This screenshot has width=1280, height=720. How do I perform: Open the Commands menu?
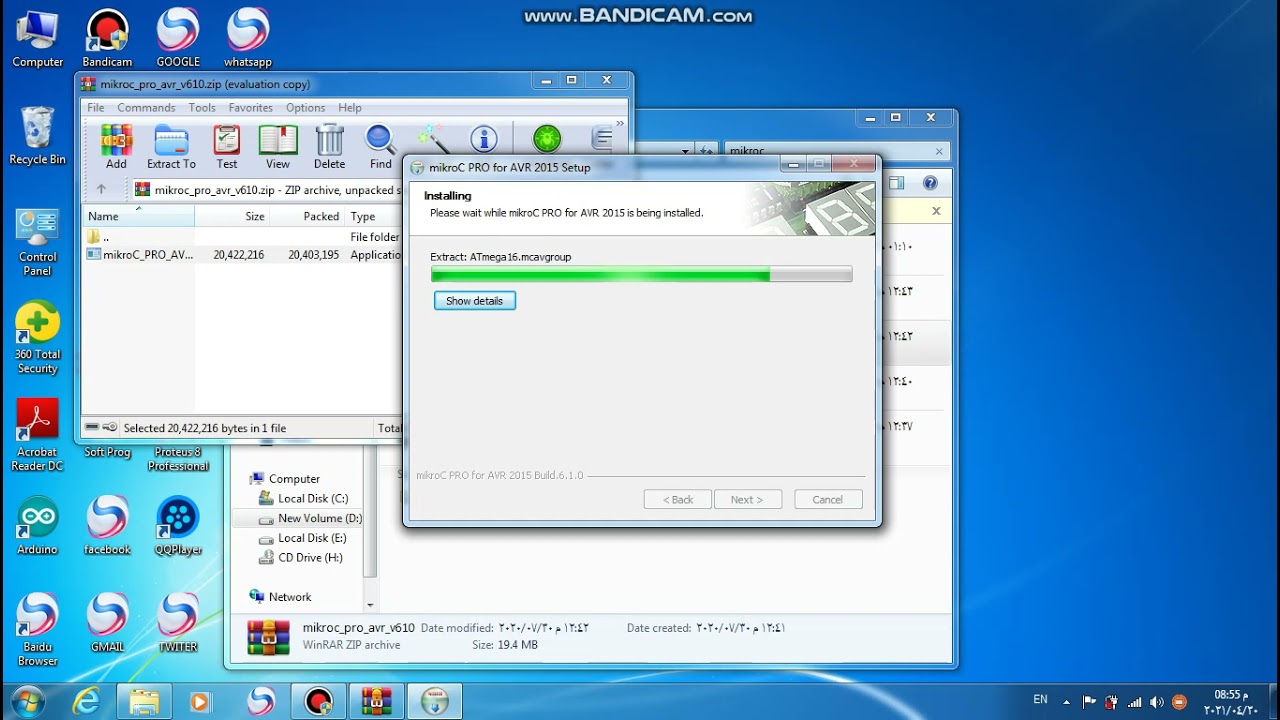coord(146,107)
